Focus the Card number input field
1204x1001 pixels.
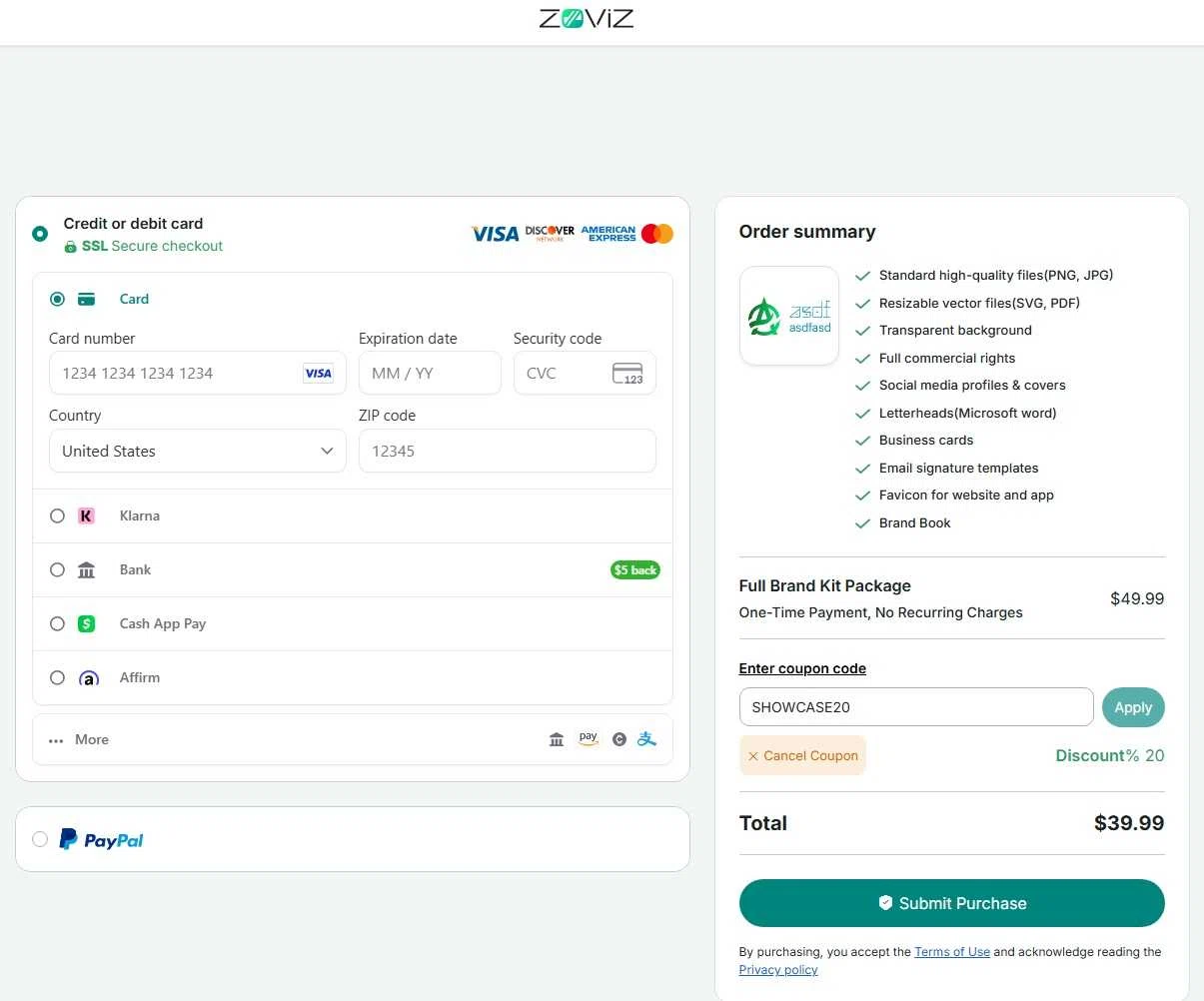[x=198, y=374]
